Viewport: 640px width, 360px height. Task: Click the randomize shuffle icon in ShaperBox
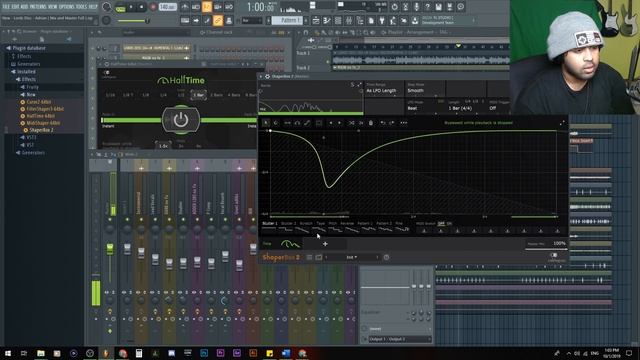pyautogui.click(x=351, y=123)
